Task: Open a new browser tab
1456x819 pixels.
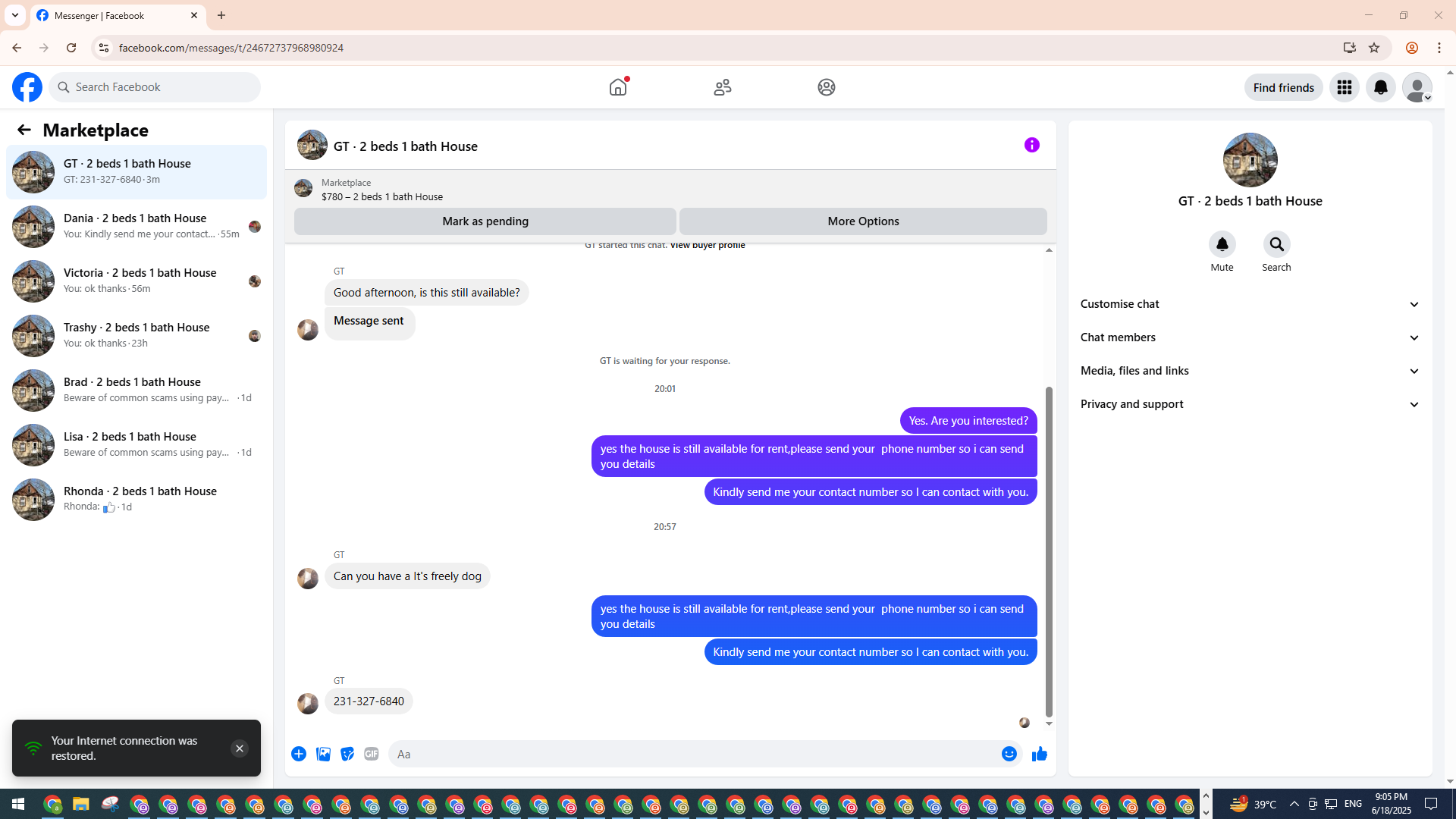Action: pos(221,15)
